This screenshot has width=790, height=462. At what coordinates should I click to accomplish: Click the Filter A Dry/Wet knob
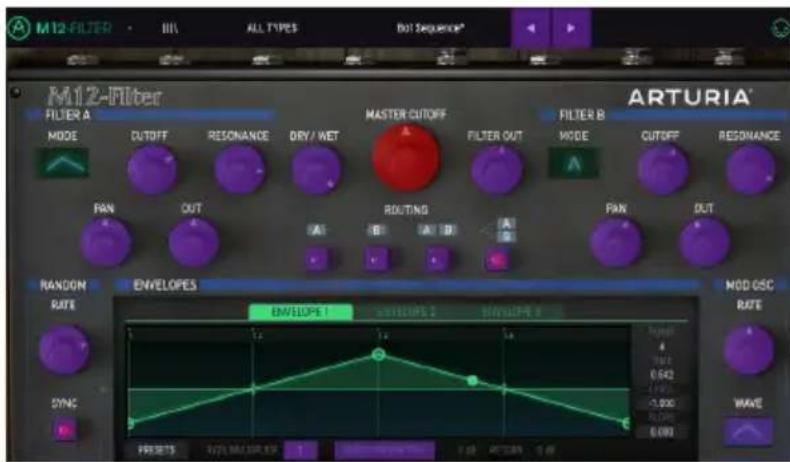[316, 170]
